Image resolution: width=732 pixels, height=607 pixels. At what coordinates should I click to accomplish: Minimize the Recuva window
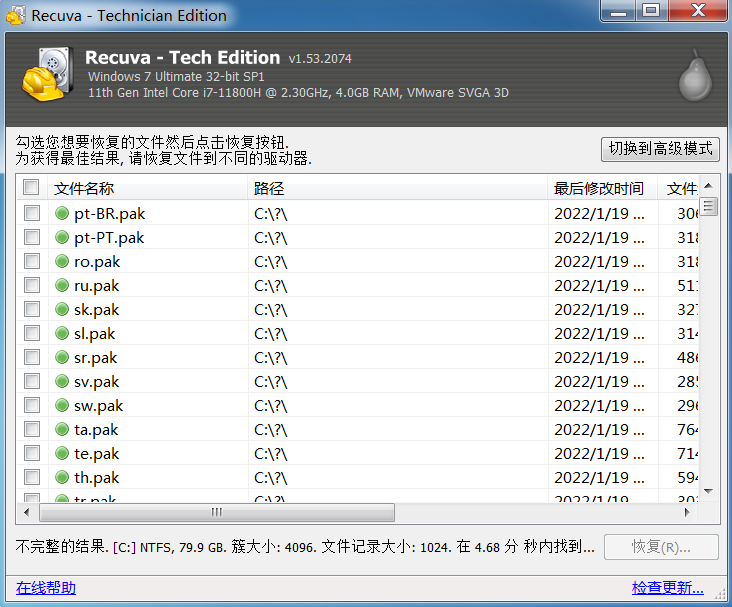tap(618, 11)
